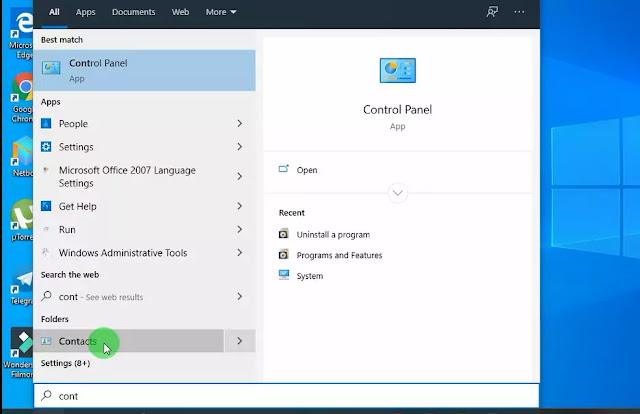640x414 pixels.
Task: Click the Settings (8+) category heading
Action: pos(65,363)
